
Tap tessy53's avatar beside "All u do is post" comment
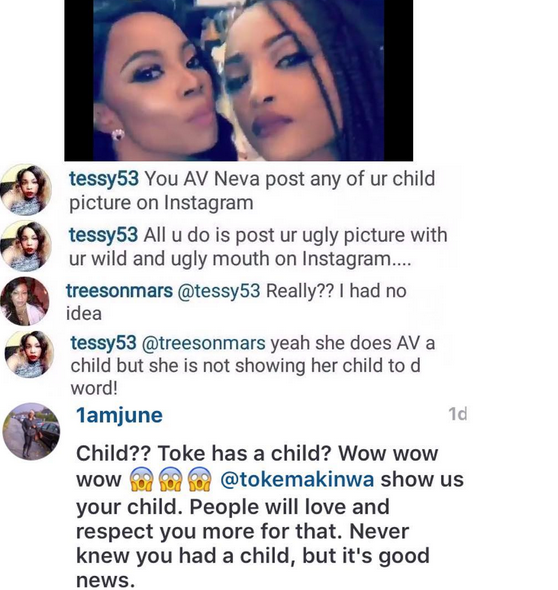(26, 246)
